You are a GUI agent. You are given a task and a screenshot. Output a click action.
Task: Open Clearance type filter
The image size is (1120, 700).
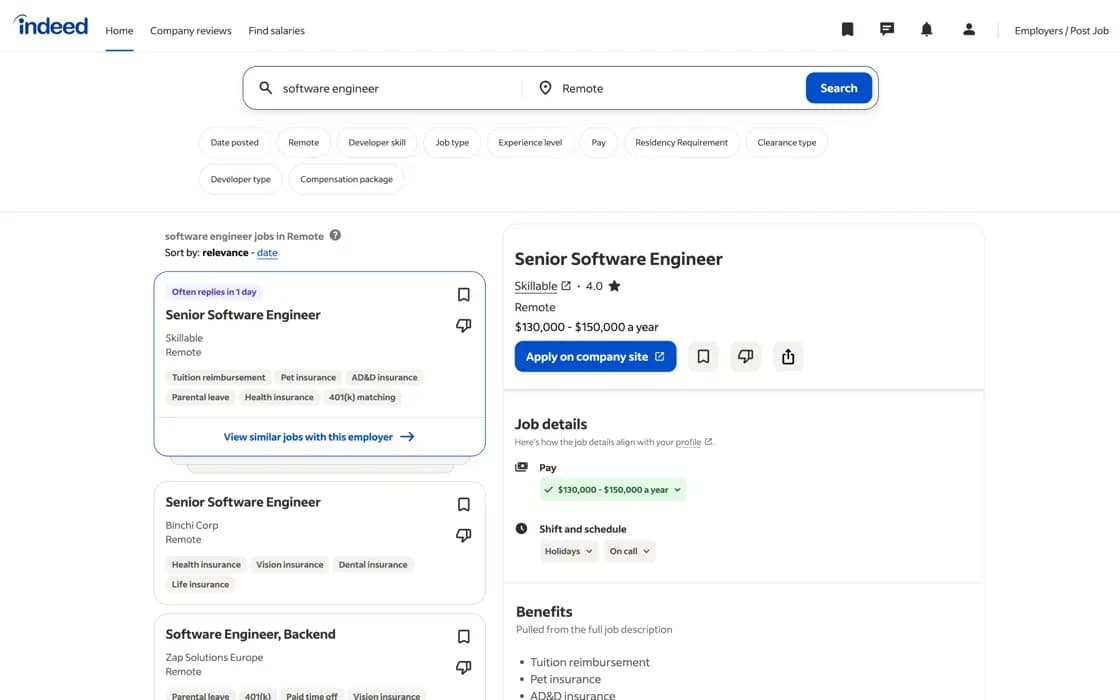(786, 142)
